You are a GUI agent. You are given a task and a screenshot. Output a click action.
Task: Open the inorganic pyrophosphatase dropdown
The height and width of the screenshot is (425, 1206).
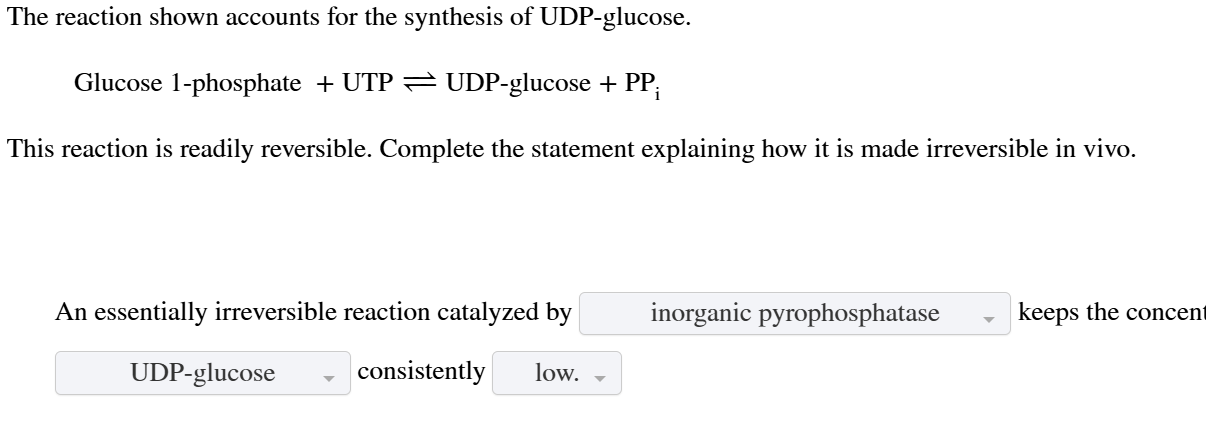[794, 313]
